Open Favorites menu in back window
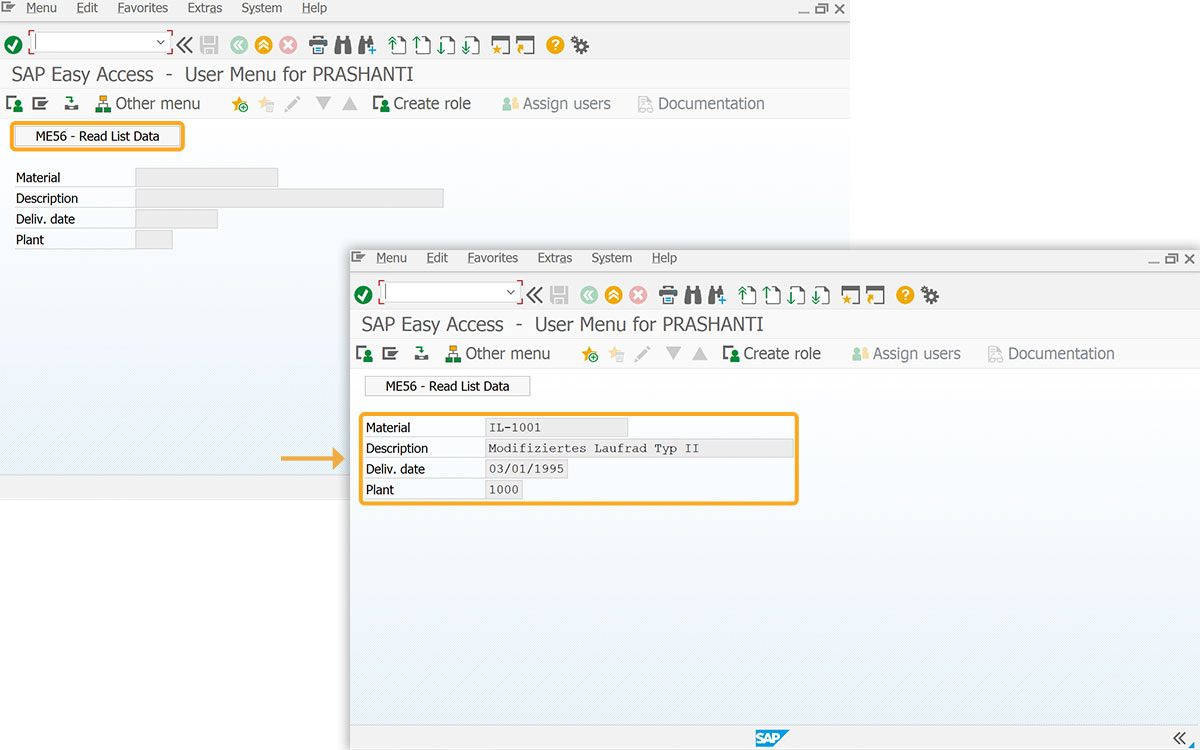Image resolution: width=1200 pixels, height=750 pixels. (143, 8)
